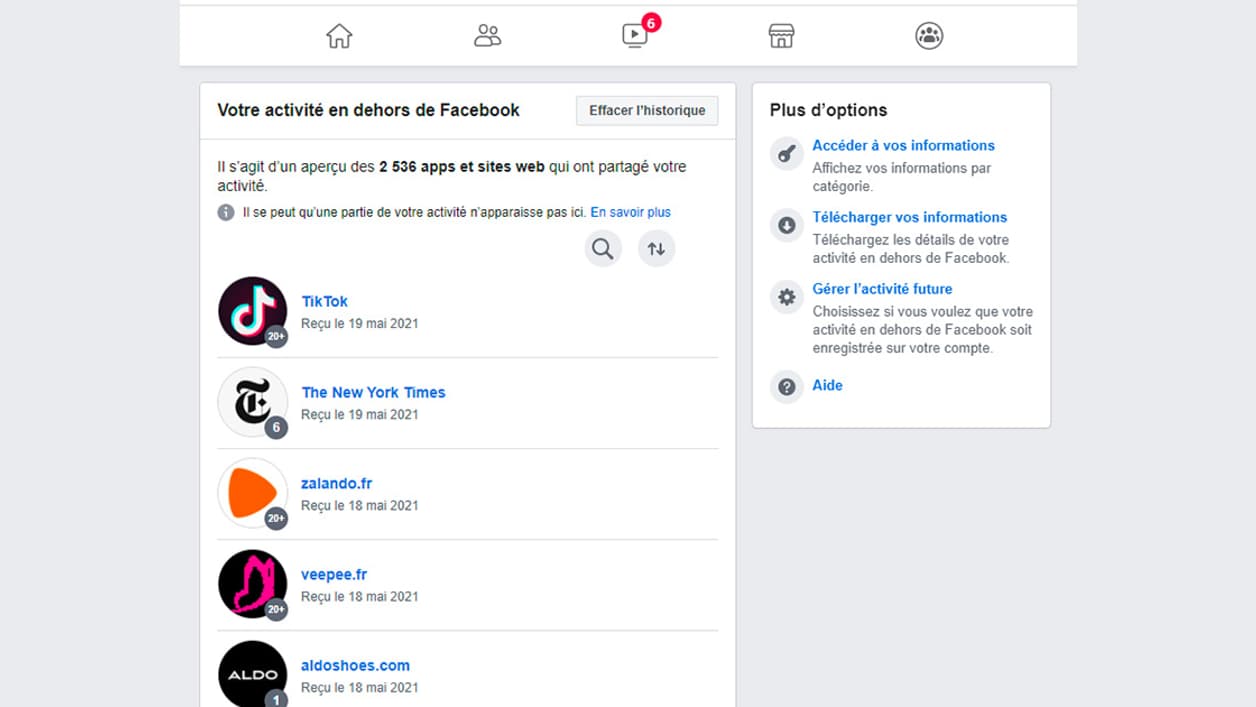This screenshot has height=707, width=1256.
Task: Open The New York Times activity entry
Action: [x=373, y=392]
